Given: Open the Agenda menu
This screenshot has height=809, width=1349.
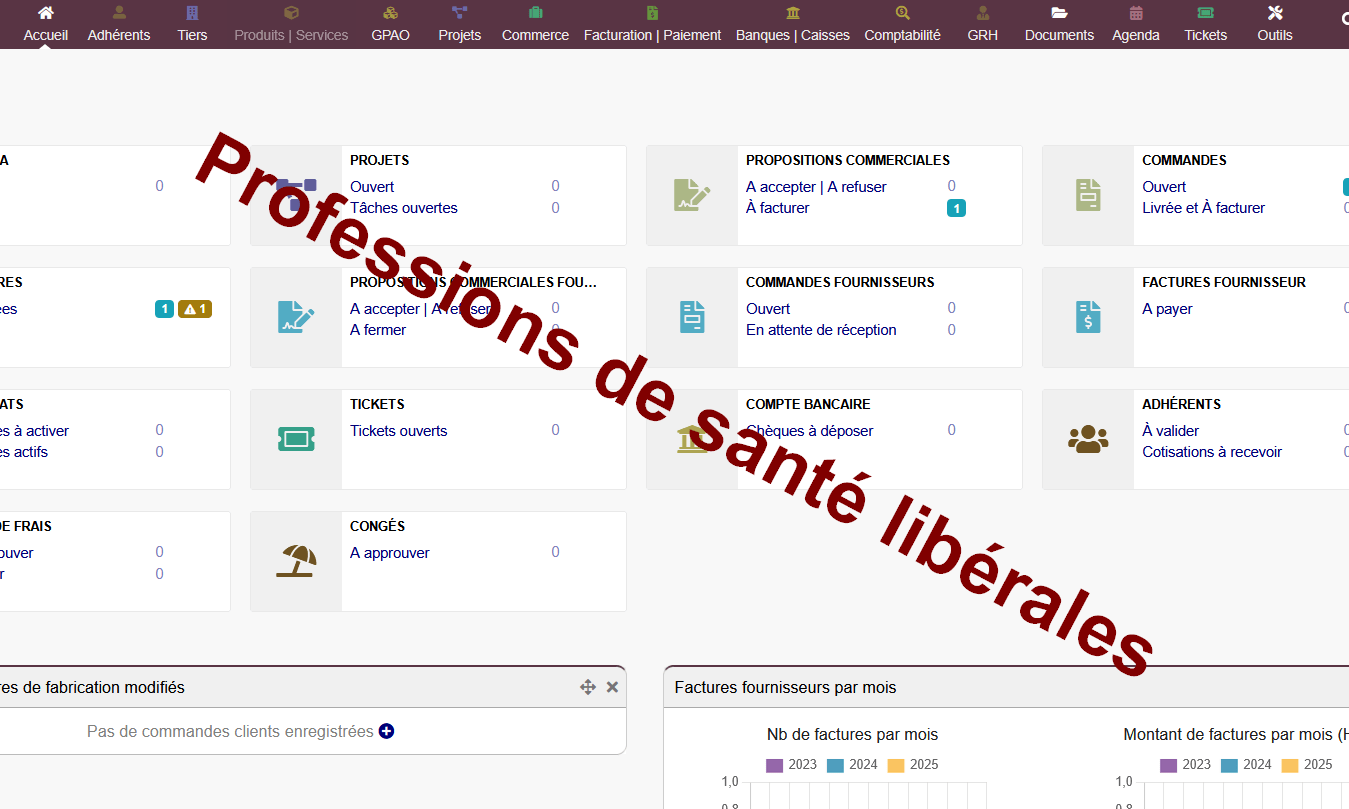Looking at the screenshot, I should click(1136, 25).
